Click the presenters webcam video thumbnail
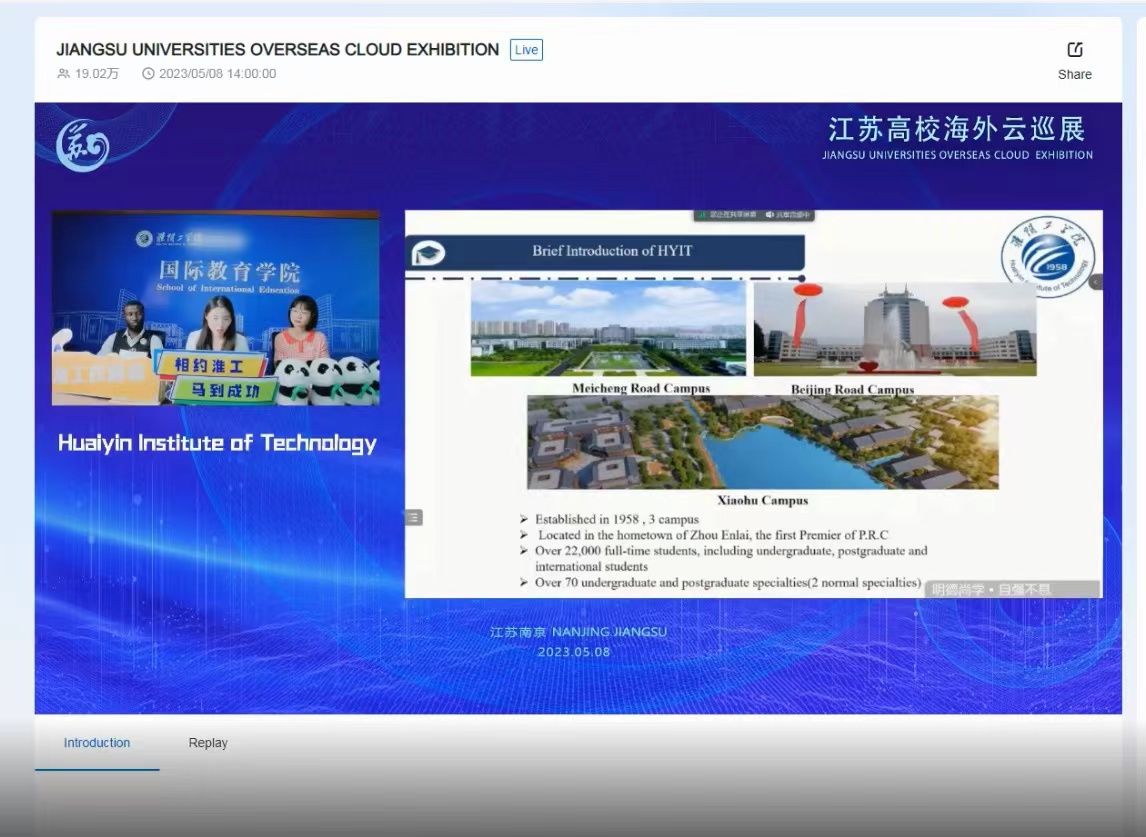 [216, 308]
